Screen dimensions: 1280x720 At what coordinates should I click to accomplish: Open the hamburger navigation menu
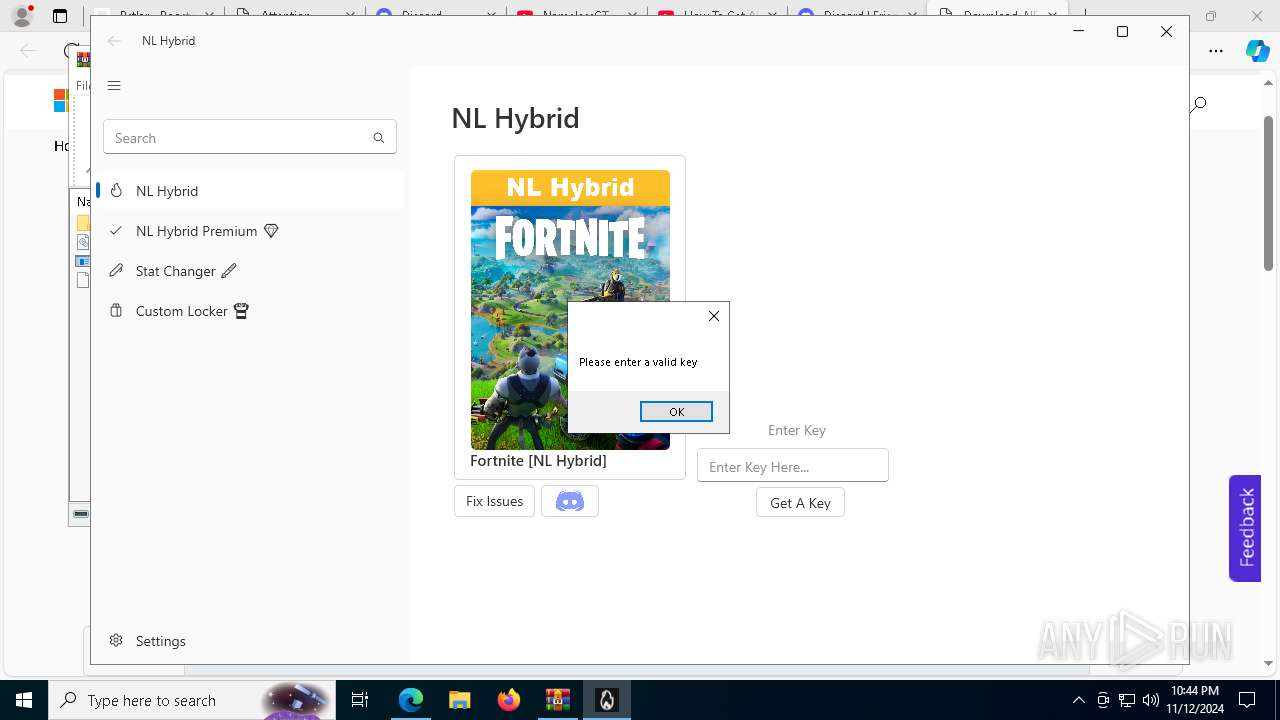pyautogui.click(x=114, y=85)
